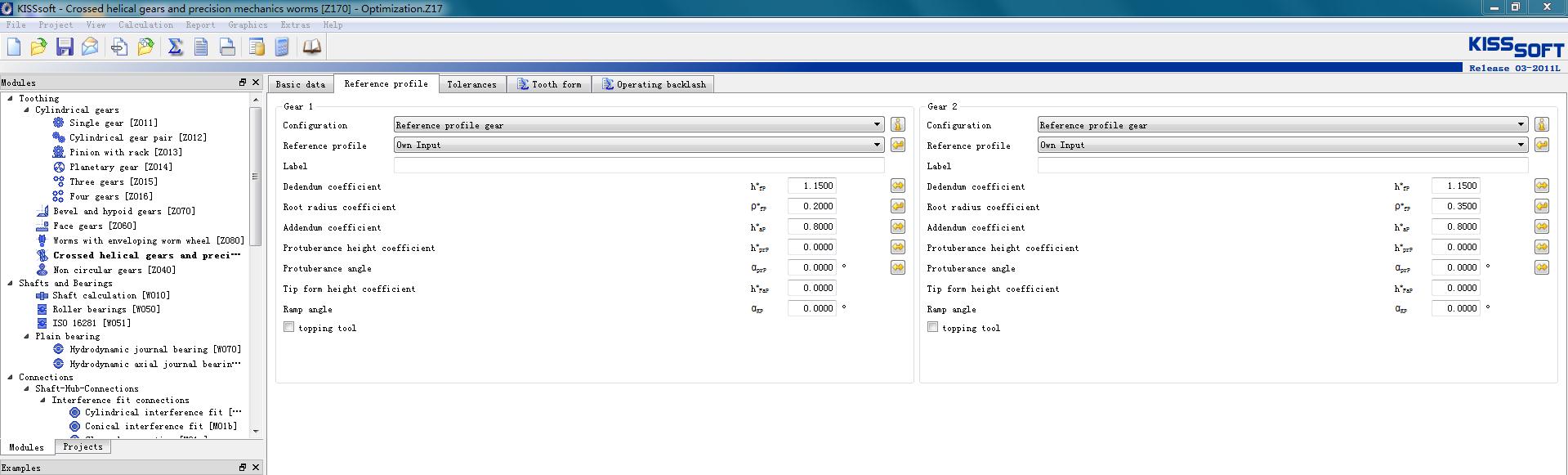Switch to the Tooth form tab
The height and width of the screenshot is (475, 1568).
[x=549, y=84]
